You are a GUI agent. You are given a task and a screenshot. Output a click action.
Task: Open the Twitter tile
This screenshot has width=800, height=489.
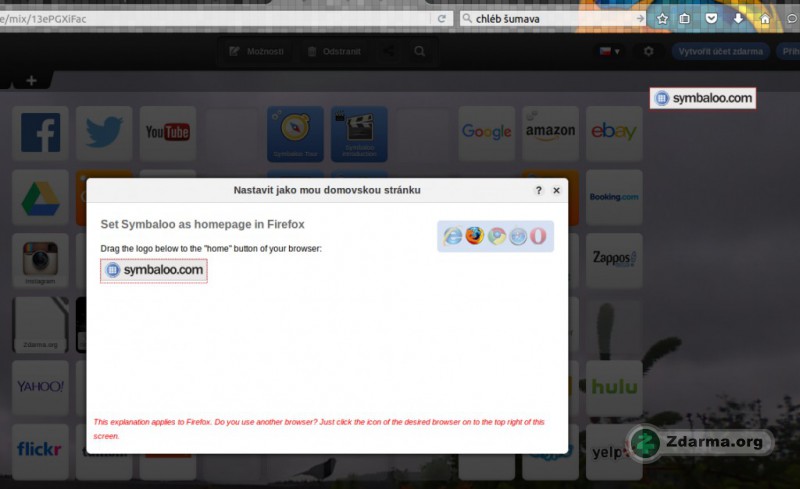[x=104, y=134]
